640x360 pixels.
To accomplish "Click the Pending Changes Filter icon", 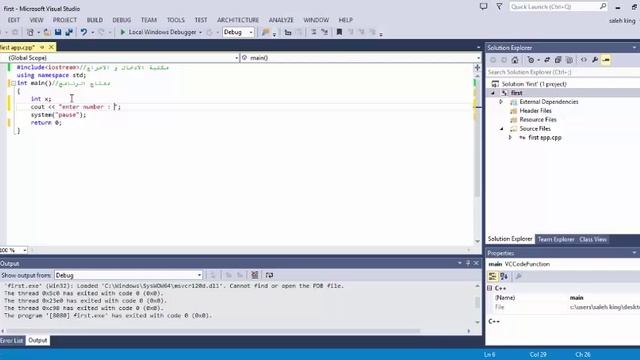I will tap(531, 60).
